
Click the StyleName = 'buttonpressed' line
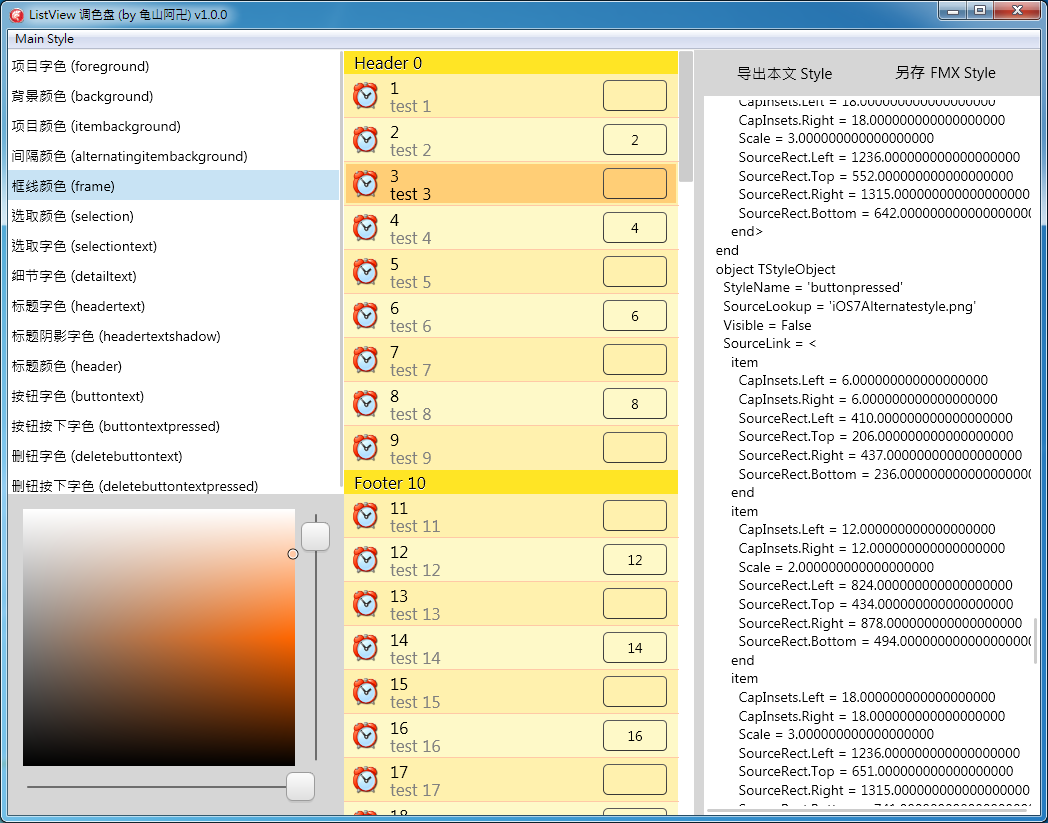813,287
